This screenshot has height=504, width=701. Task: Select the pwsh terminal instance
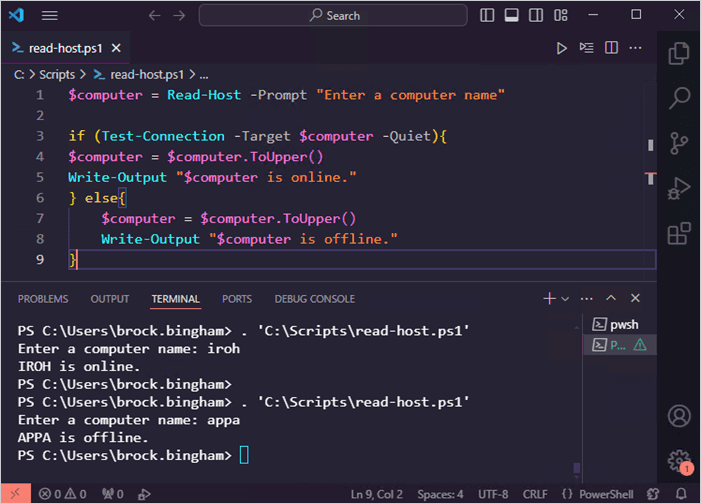pos(620,324)
